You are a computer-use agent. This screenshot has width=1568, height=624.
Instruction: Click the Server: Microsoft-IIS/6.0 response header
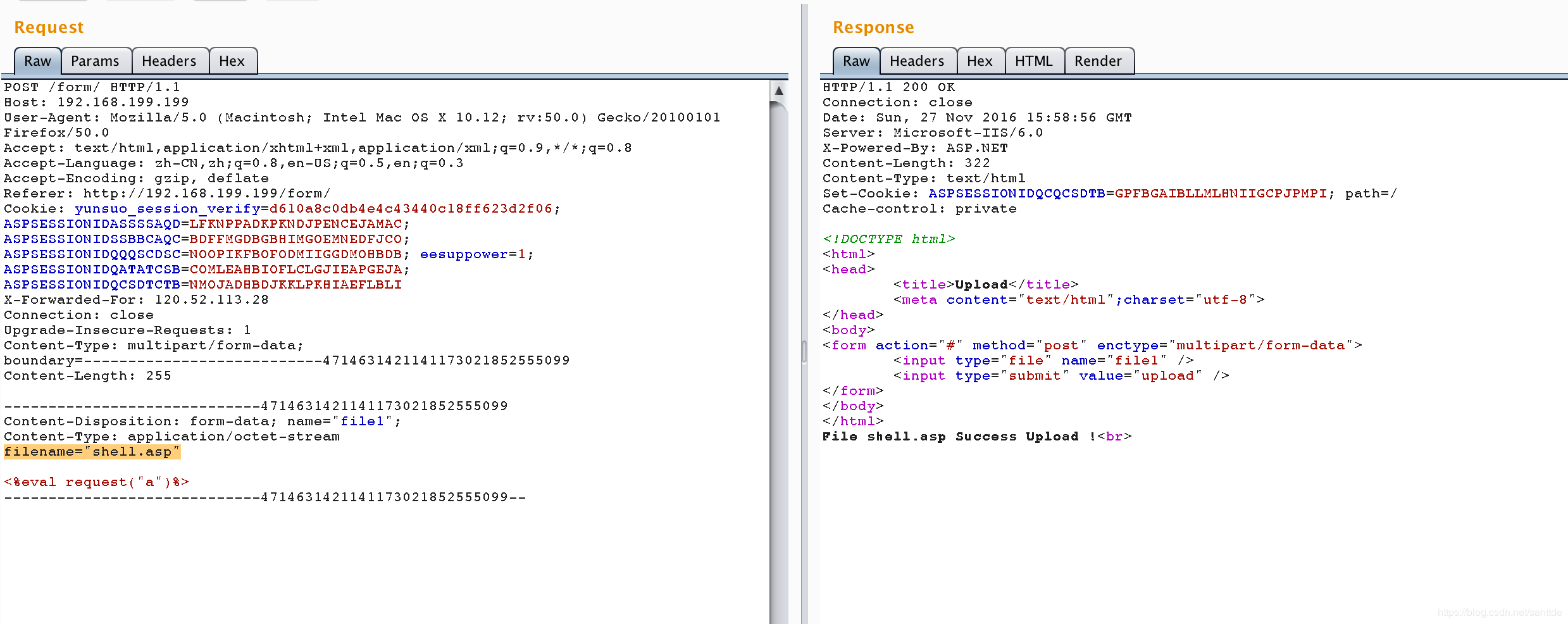[x=933, y=132]
